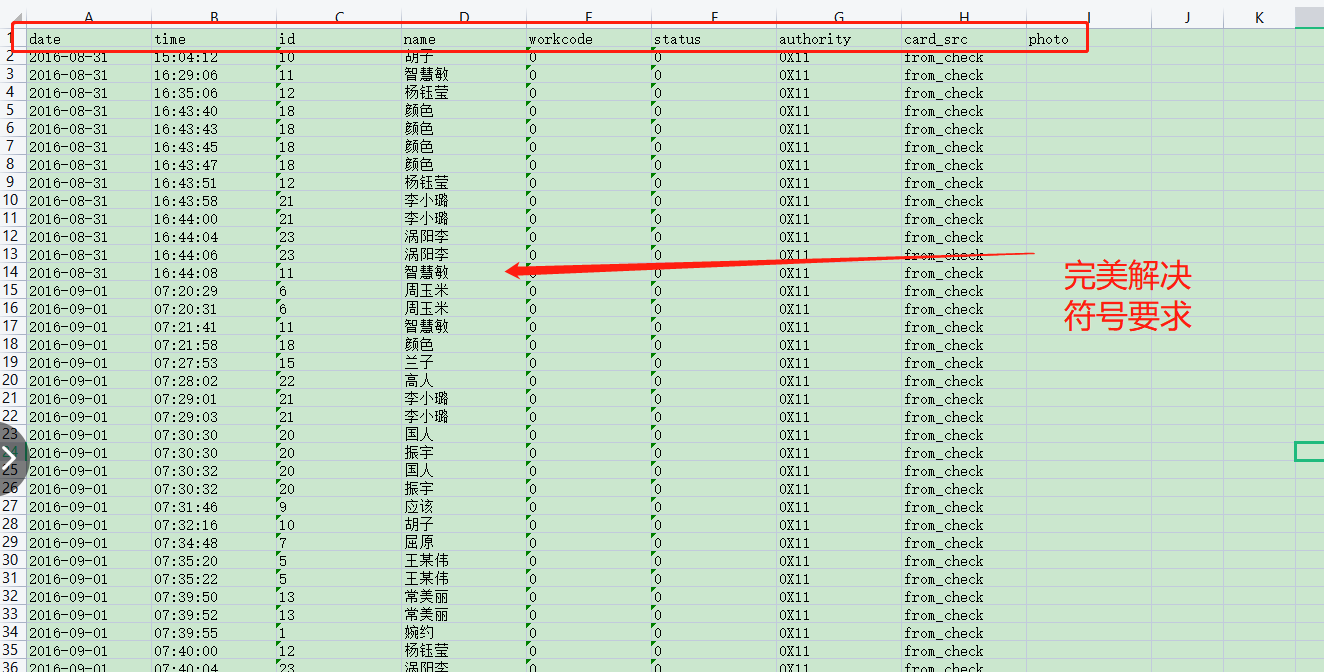Click id cell 1 in 婉约 row
Screen dimensions: 1324x672
tap(339, 633)
